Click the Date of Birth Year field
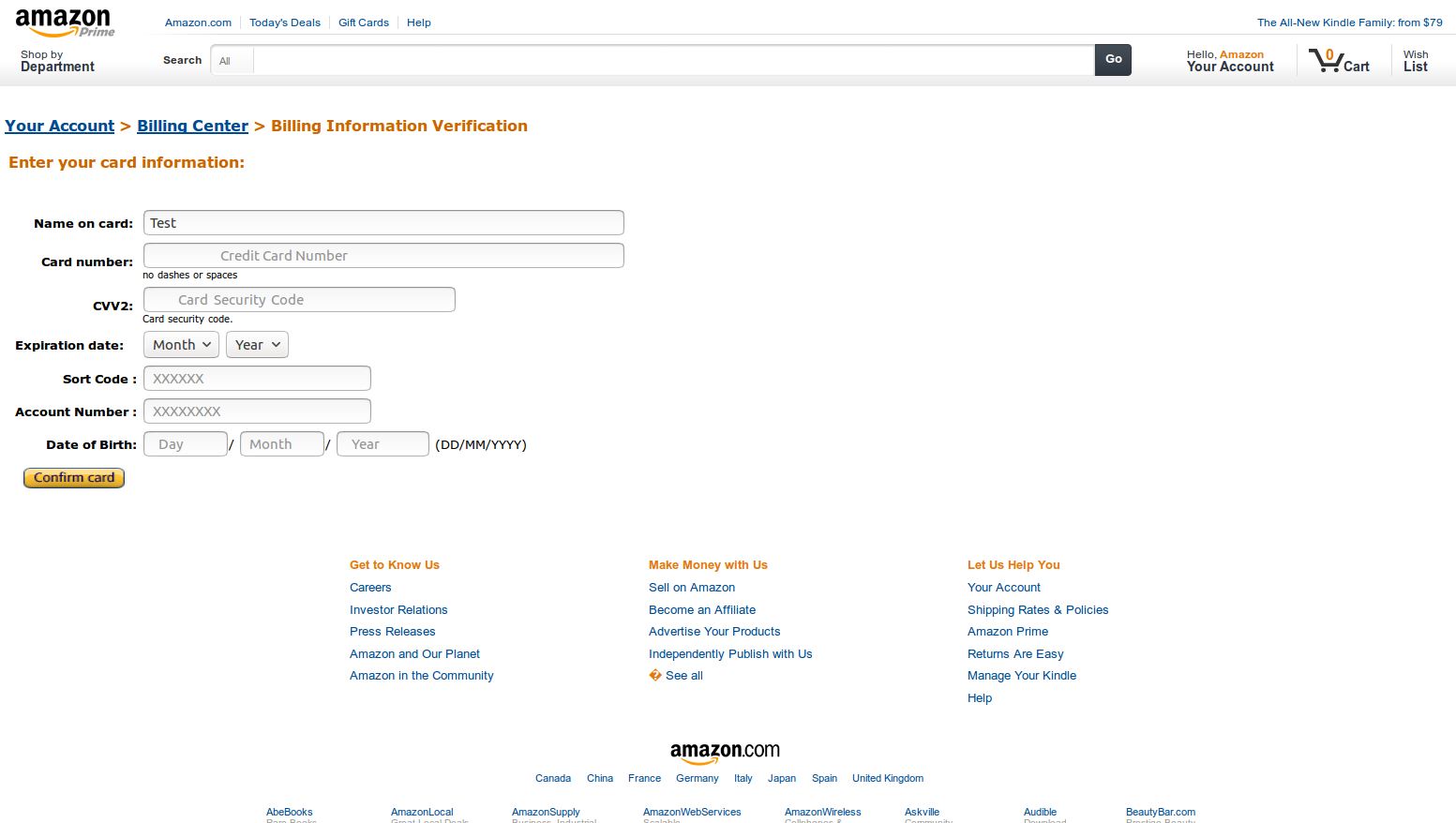This screenshot has width=1456, height=823. point(383,444)
